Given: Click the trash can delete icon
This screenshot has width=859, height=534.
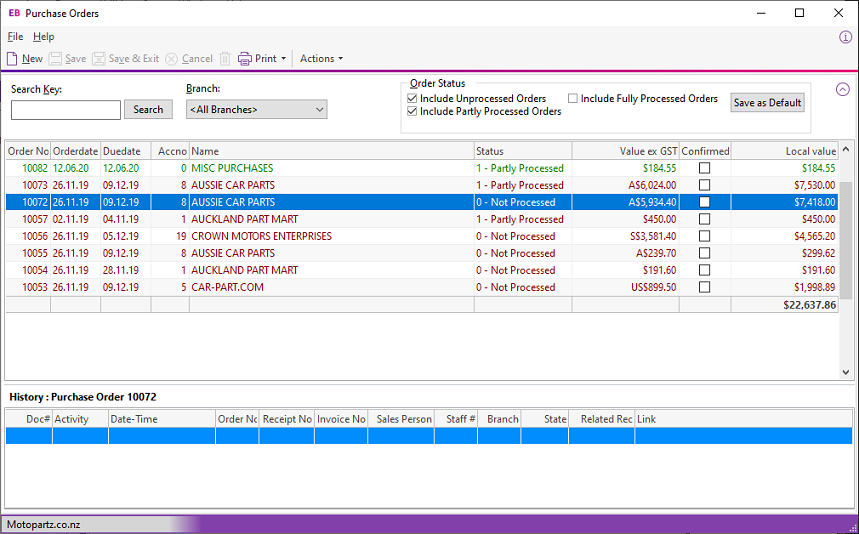Looking at the screenshot, I should pyautogui.click(x=225, y=59).
